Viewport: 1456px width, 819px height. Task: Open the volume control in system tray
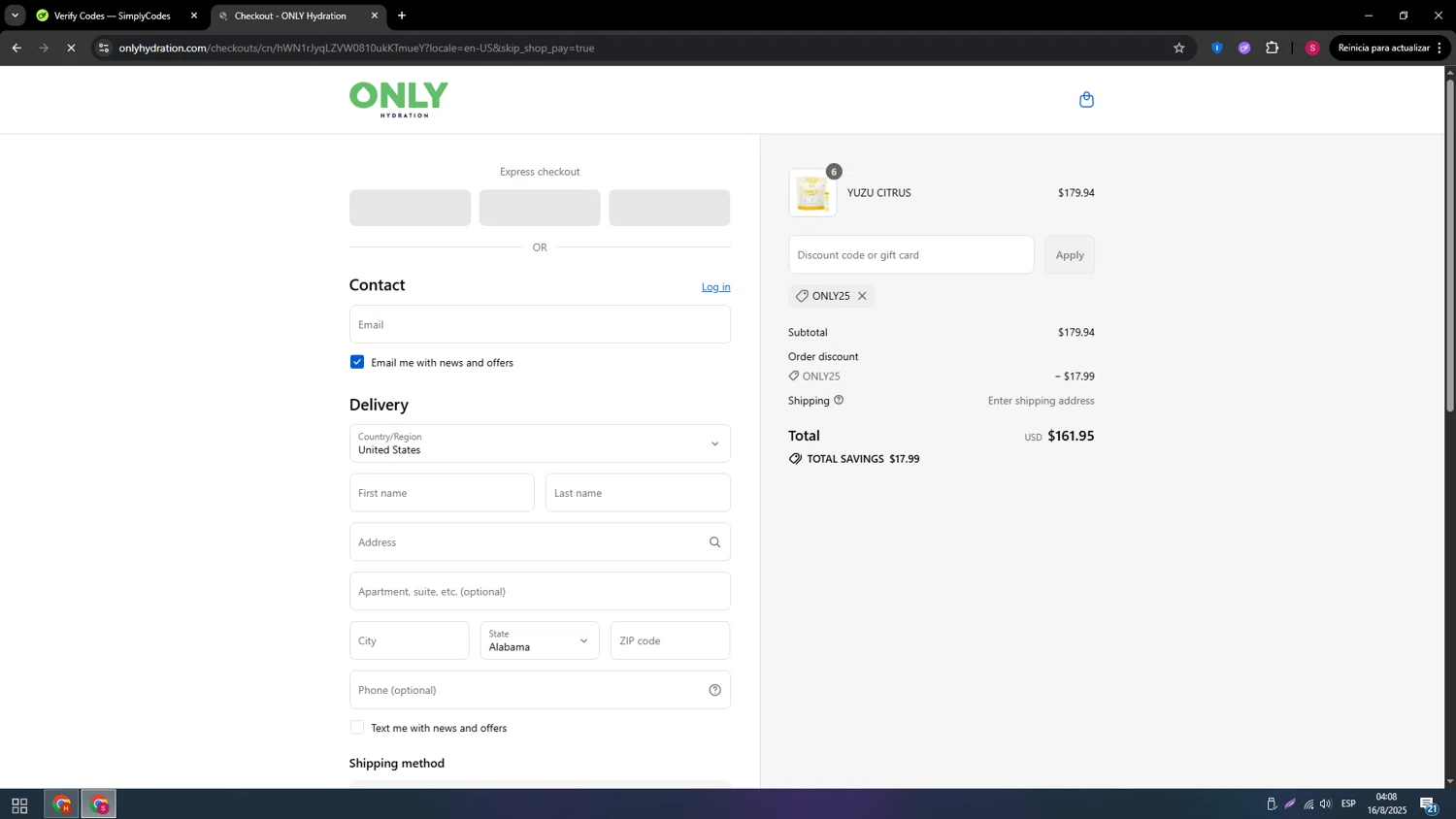click(x=1326, y=804)
